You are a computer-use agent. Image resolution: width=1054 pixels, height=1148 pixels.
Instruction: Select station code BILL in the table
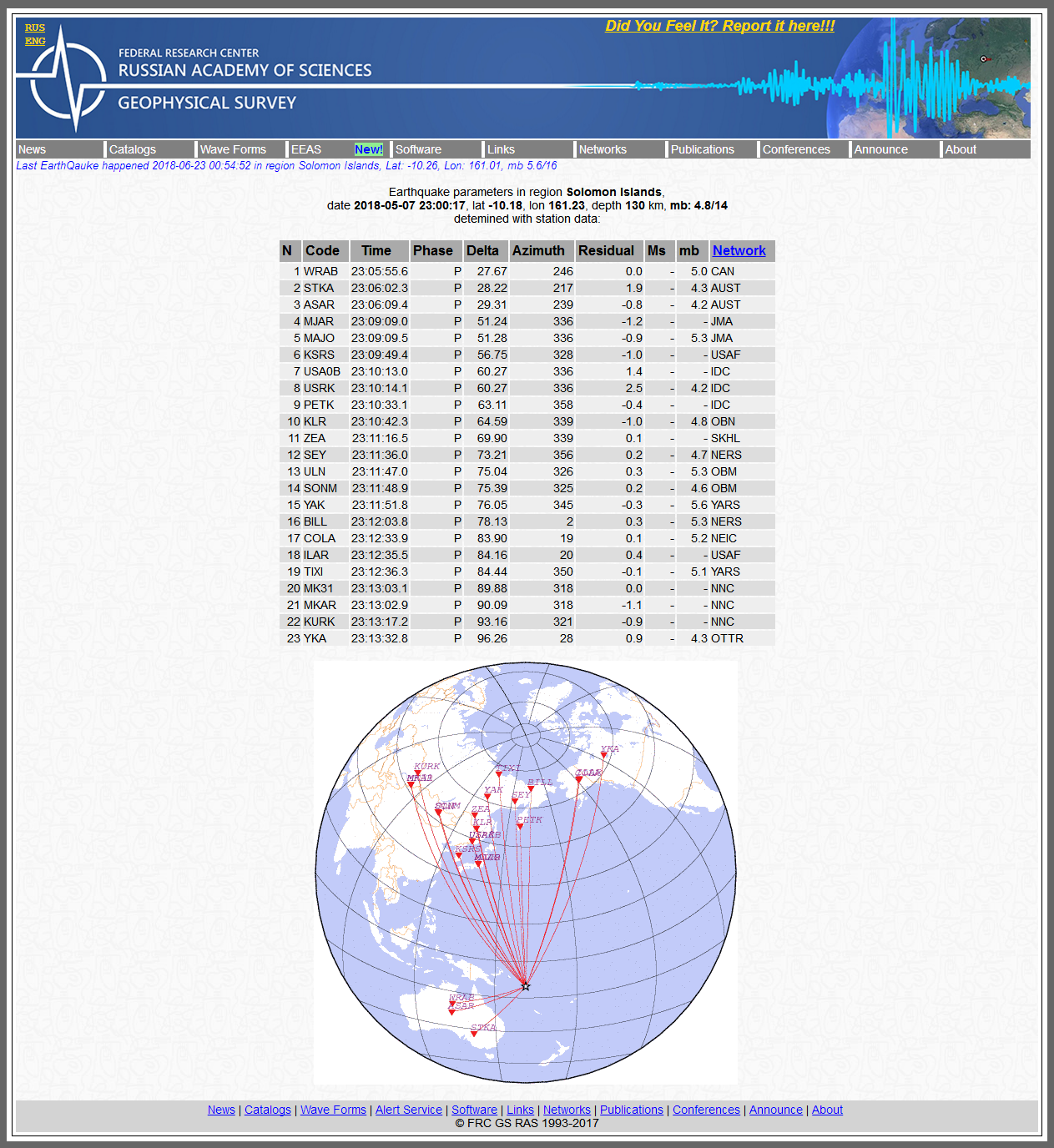(x=315, y=521)
